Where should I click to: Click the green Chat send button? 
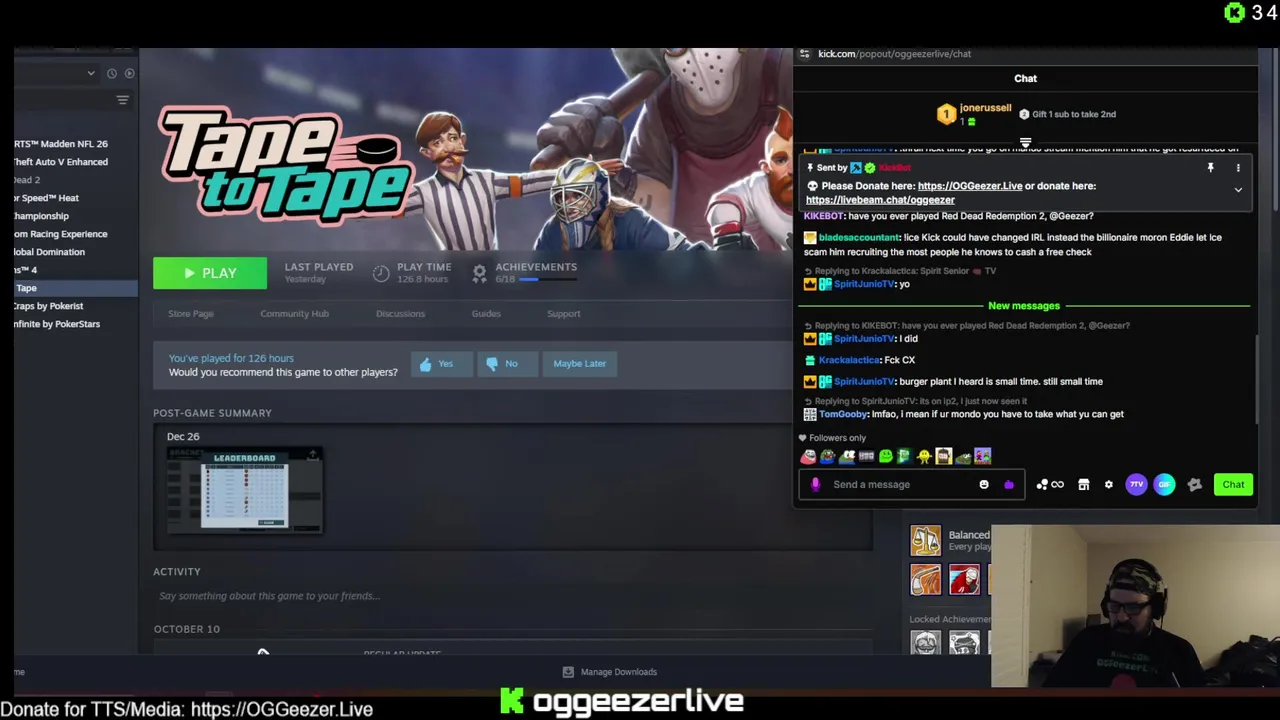click(1233, 484)
